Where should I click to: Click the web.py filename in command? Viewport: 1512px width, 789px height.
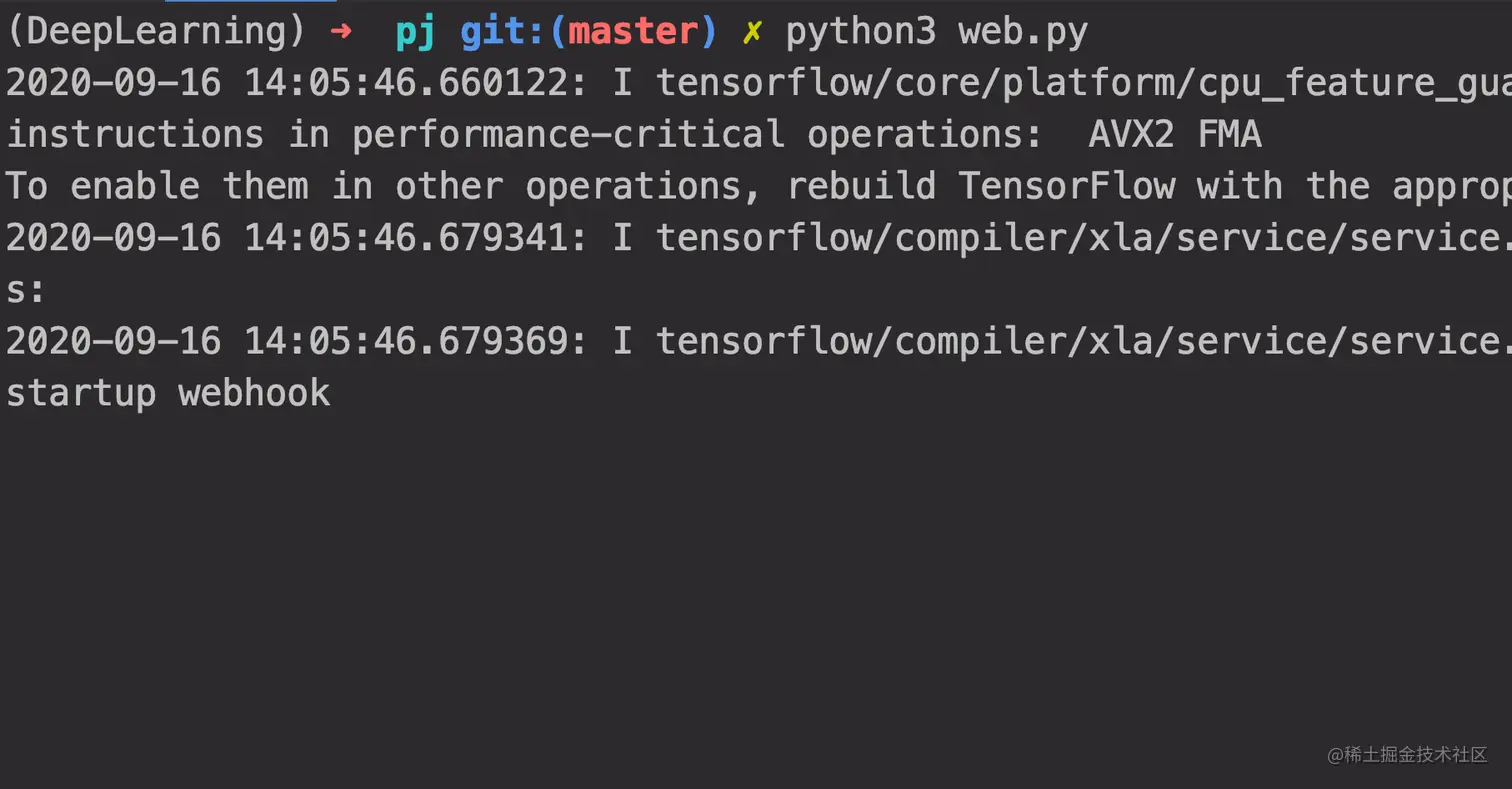[x=1022, y=32]
